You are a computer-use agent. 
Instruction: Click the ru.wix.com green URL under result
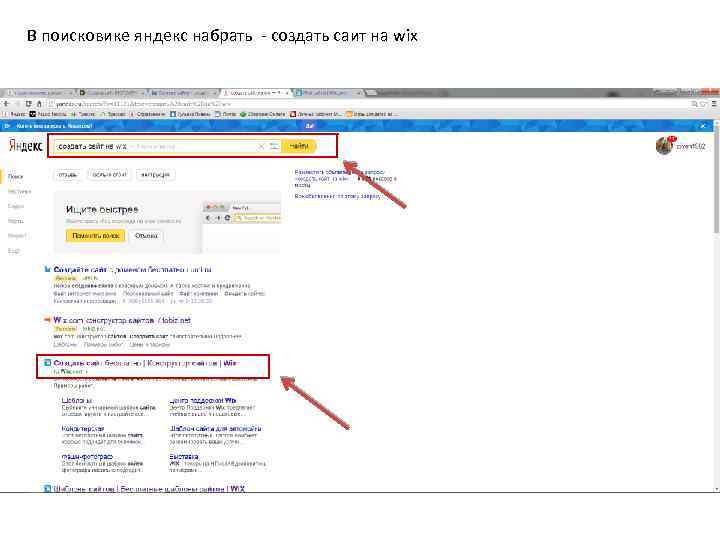[70, 371]
